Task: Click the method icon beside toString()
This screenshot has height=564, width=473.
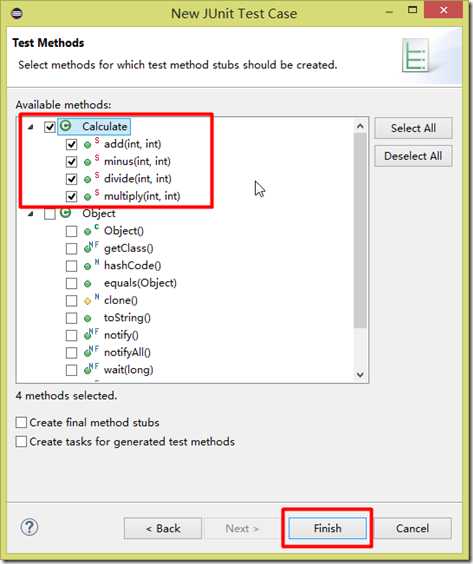Action: 87,318
